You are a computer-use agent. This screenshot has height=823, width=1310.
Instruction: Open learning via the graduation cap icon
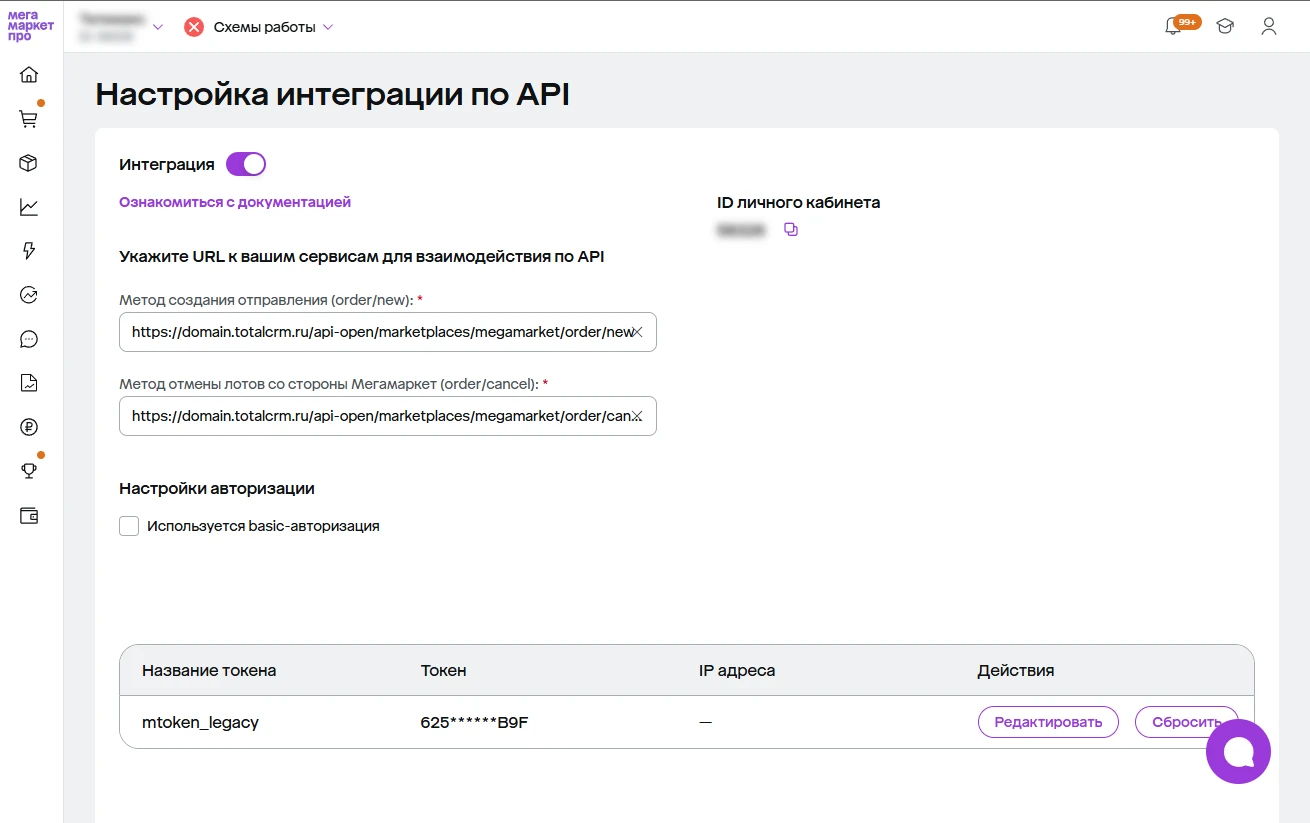[x=1225, y=26]
